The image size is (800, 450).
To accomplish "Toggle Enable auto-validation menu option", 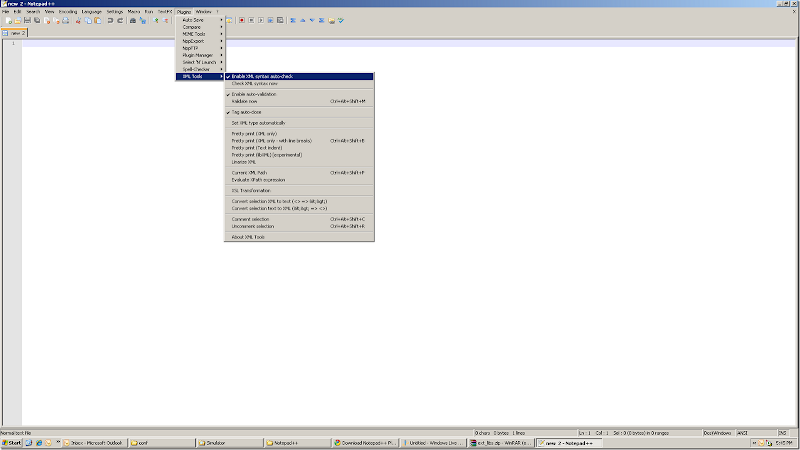I will 254,94.
